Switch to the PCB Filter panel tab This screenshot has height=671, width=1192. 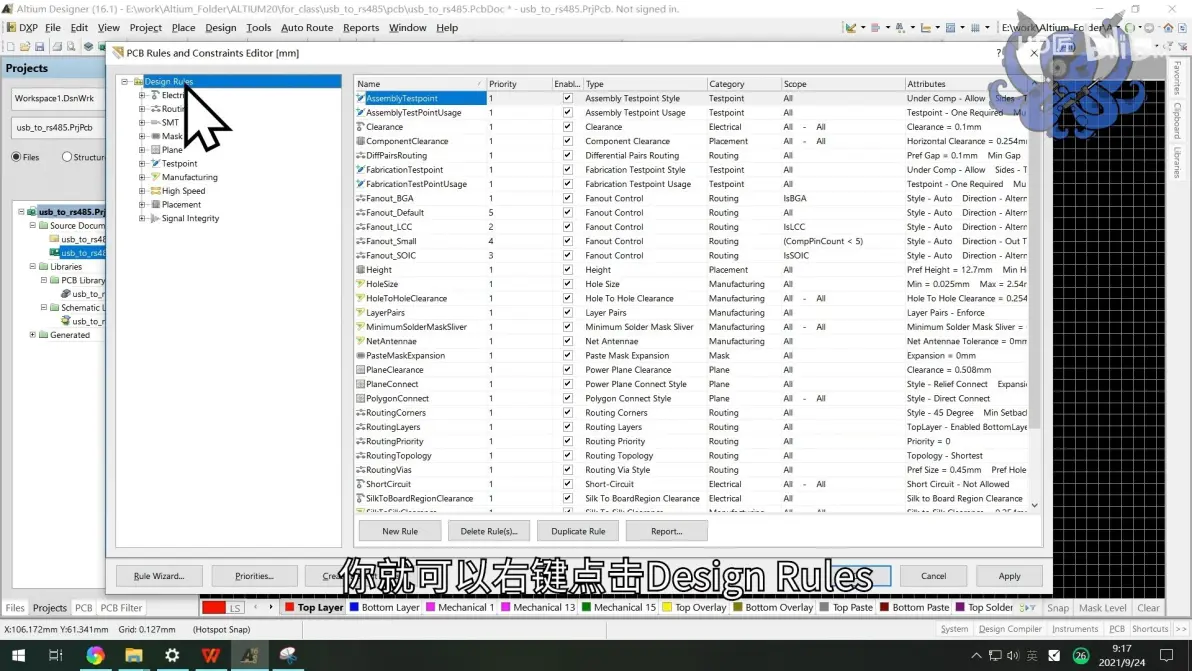[121, 608]
